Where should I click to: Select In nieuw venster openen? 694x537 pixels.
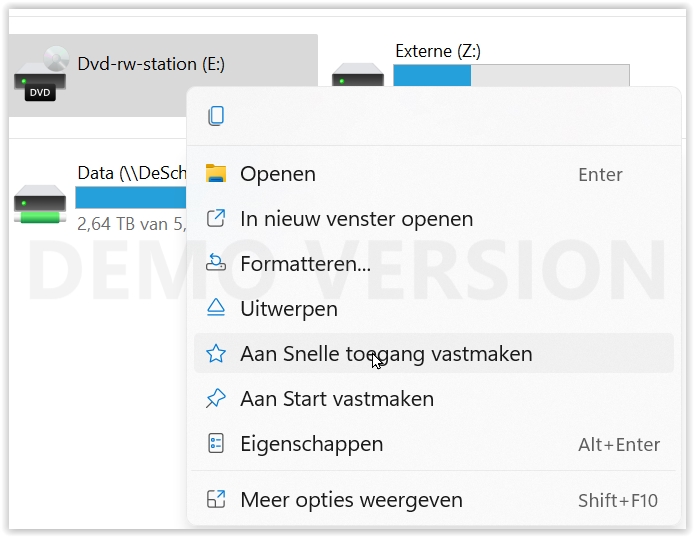pyautogui.click(x=356, y=219)
